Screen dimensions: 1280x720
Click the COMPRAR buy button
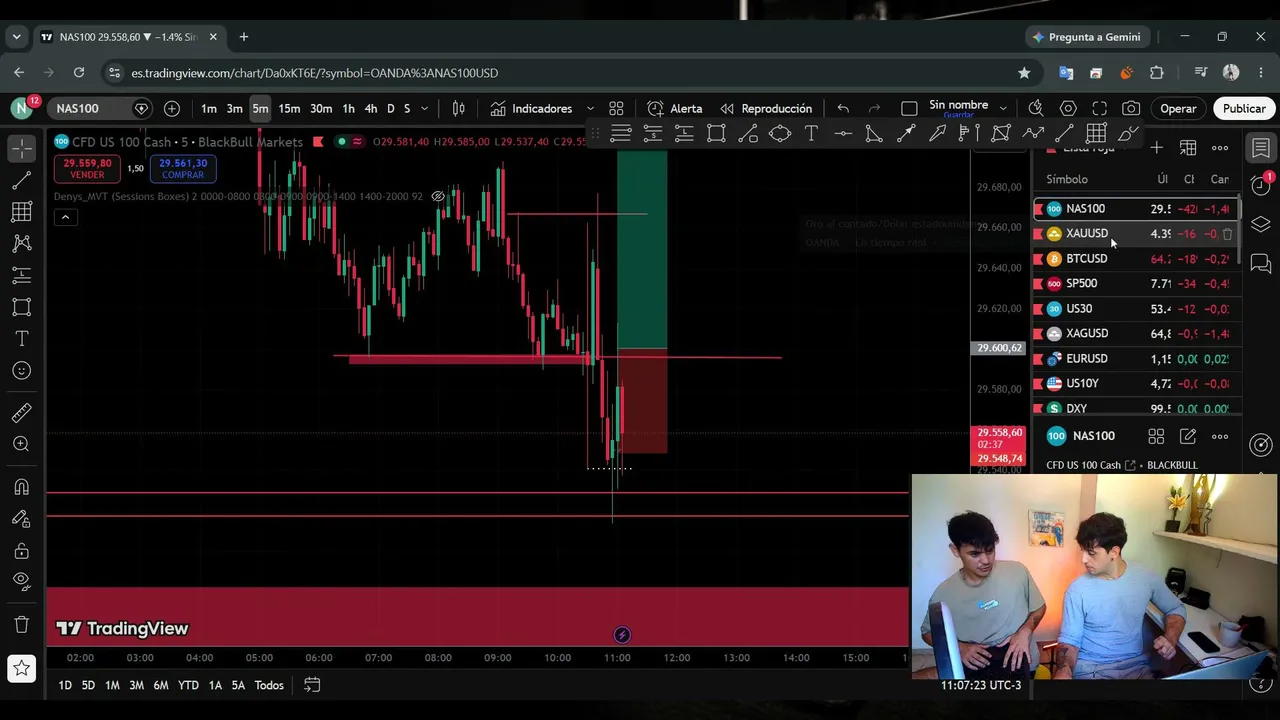[182, 168]
